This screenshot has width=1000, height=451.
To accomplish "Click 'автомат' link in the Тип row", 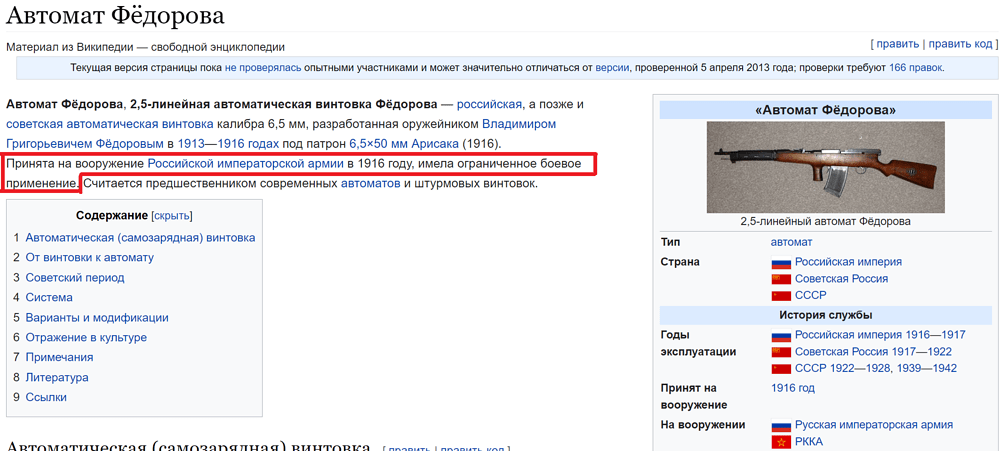I will pyautogui.click(x=791, y=242).
